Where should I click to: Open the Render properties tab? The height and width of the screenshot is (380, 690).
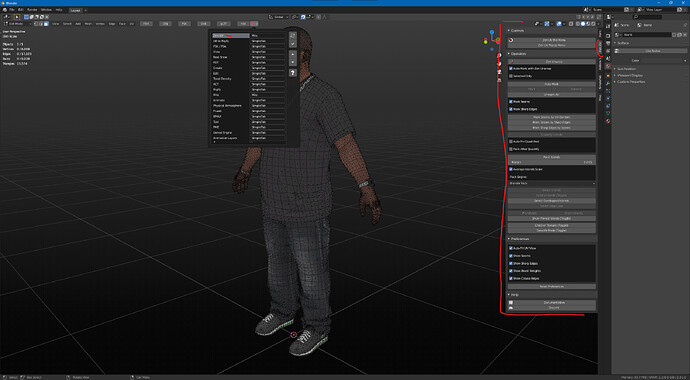pos(608,36)
